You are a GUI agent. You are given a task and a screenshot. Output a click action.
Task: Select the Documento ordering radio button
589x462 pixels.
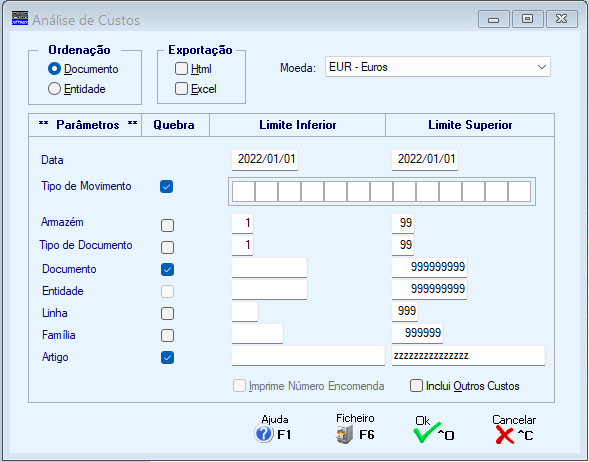pos(54,69)
